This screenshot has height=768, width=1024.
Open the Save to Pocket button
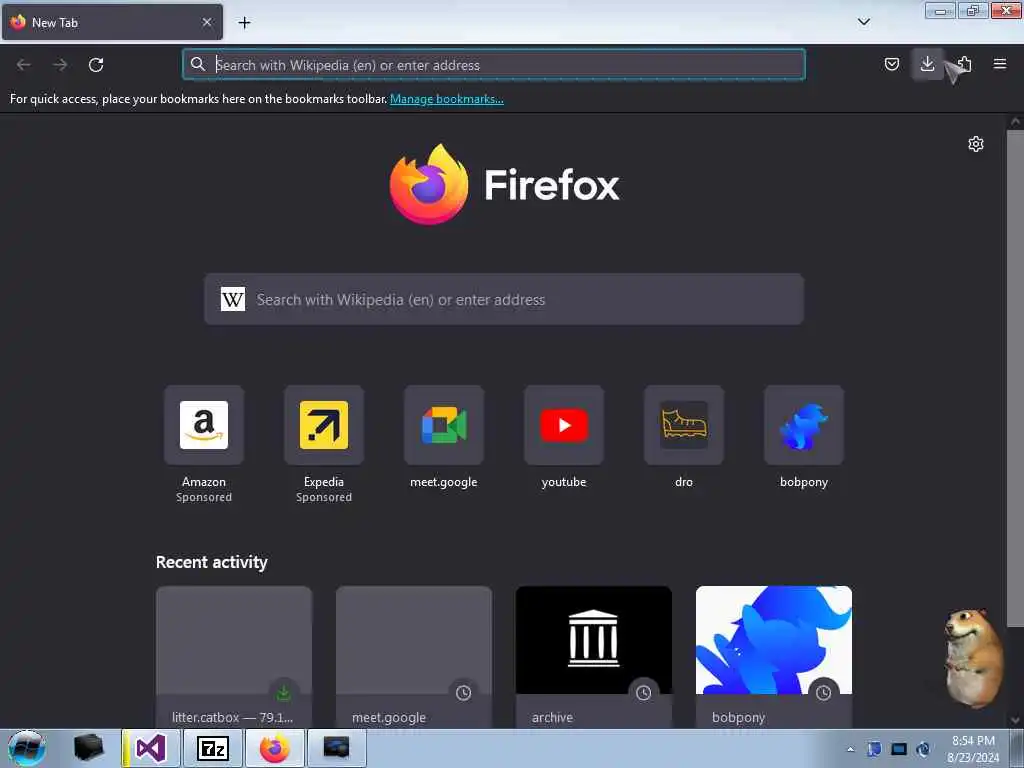(x=891, y=64)
